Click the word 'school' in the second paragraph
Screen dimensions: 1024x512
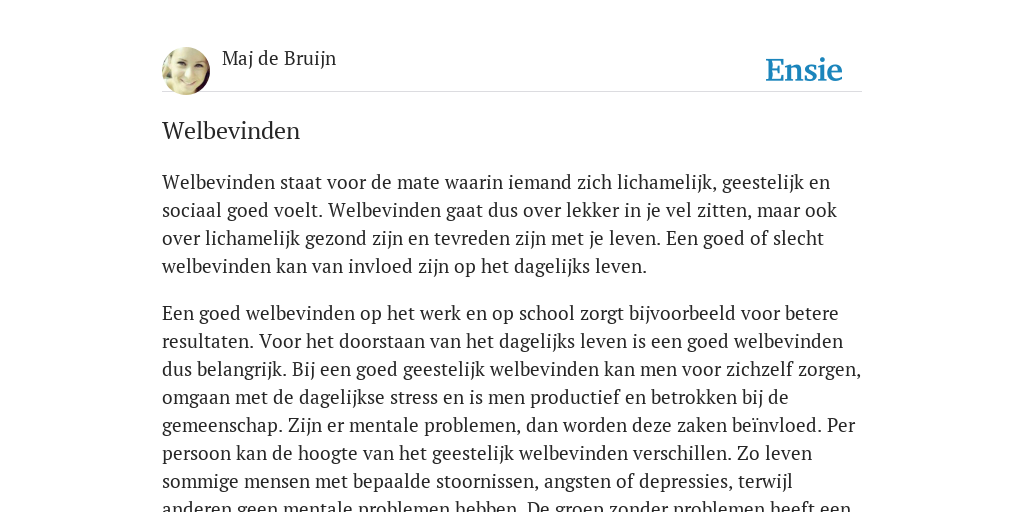pyautogui.click(x=543, y=314)
